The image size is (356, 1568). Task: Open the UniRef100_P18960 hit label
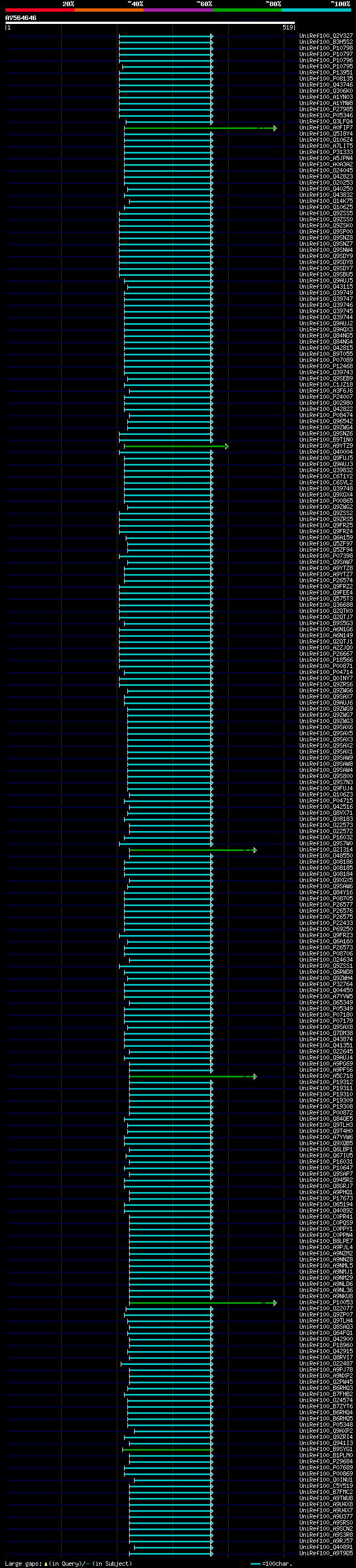pyautogui.click(x=325, y=1345)
